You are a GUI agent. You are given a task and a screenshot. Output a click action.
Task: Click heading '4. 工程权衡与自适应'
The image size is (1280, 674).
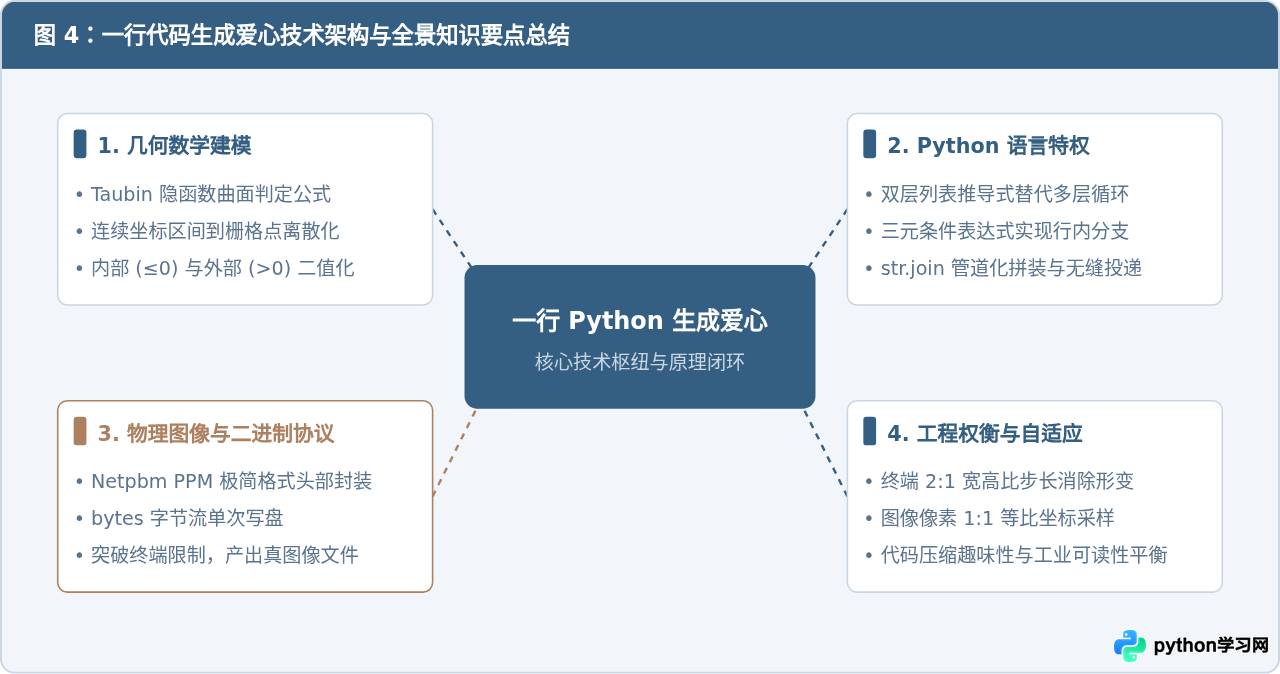985,434
